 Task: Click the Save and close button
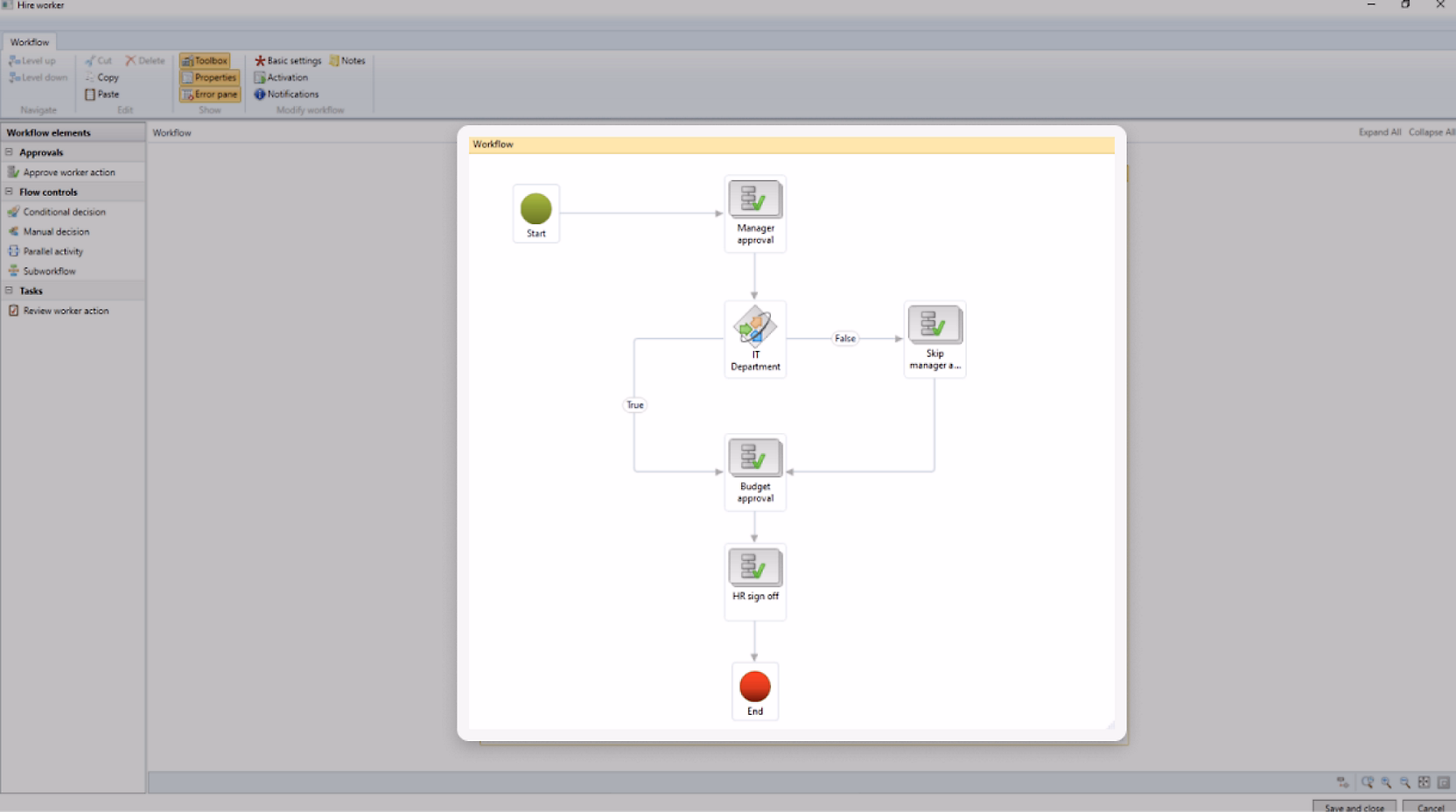(x=1354, y=807)
